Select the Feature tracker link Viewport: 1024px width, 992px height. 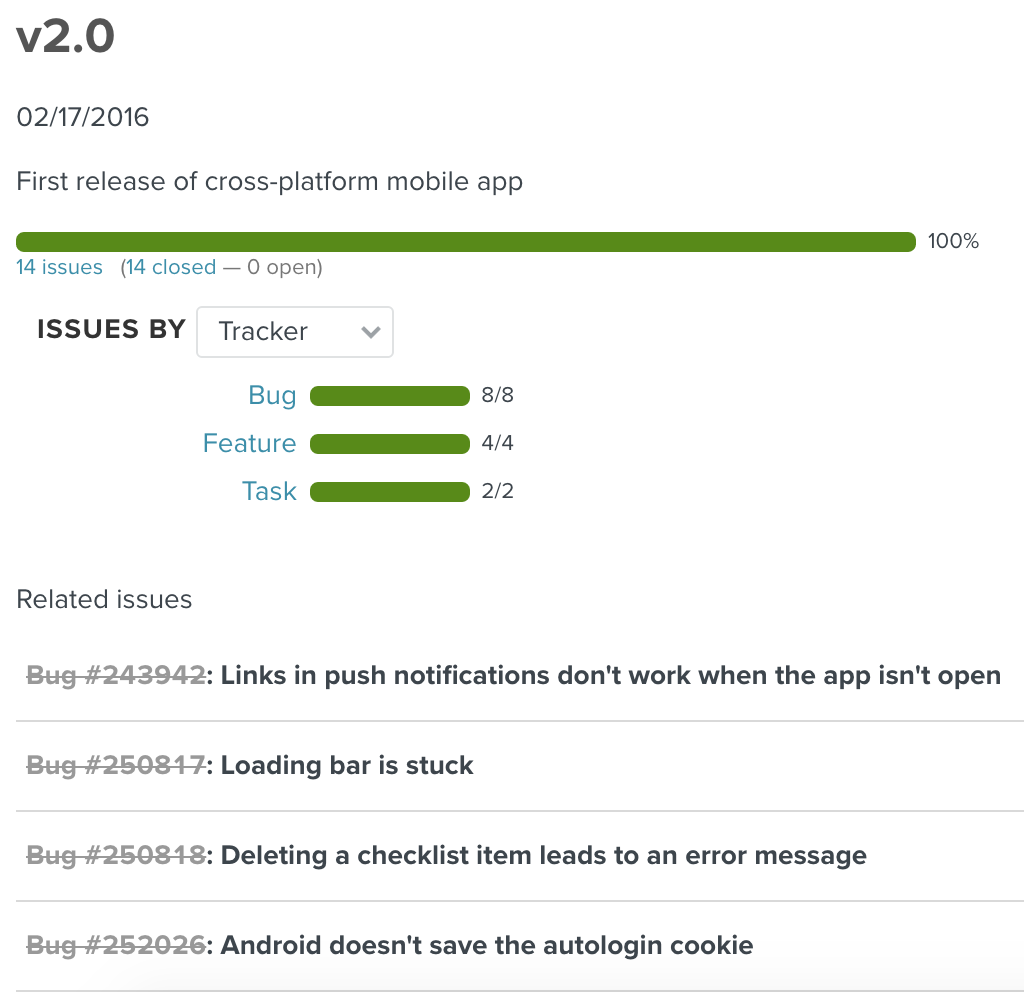[x=249, y=443]
